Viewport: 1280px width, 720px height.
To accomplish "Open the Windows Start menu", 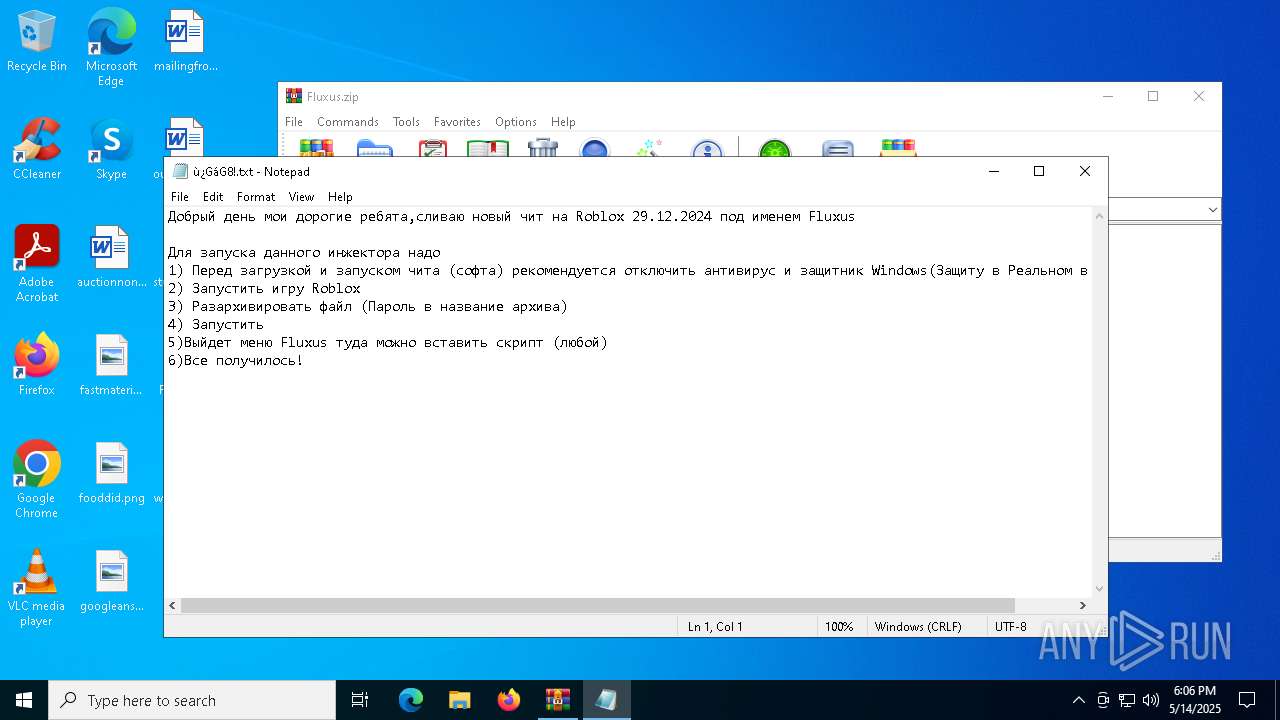I will (x=24, y=700).
